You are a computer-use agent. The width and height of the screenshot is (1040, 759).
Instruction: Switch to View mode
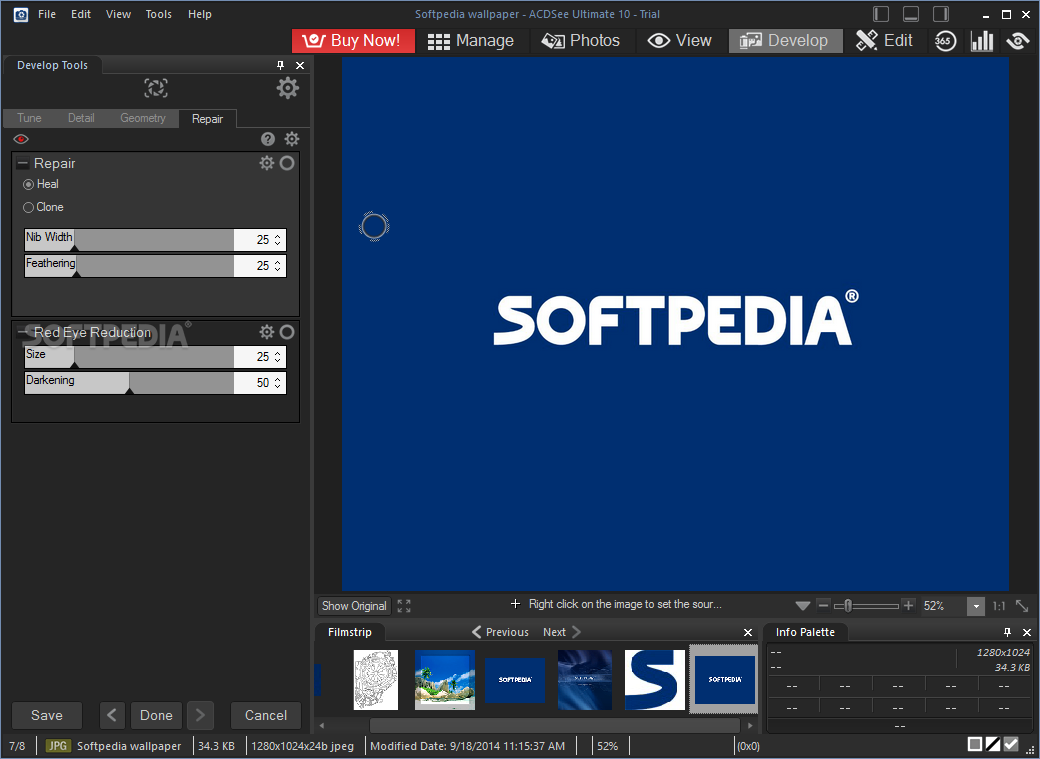point(680,40)
